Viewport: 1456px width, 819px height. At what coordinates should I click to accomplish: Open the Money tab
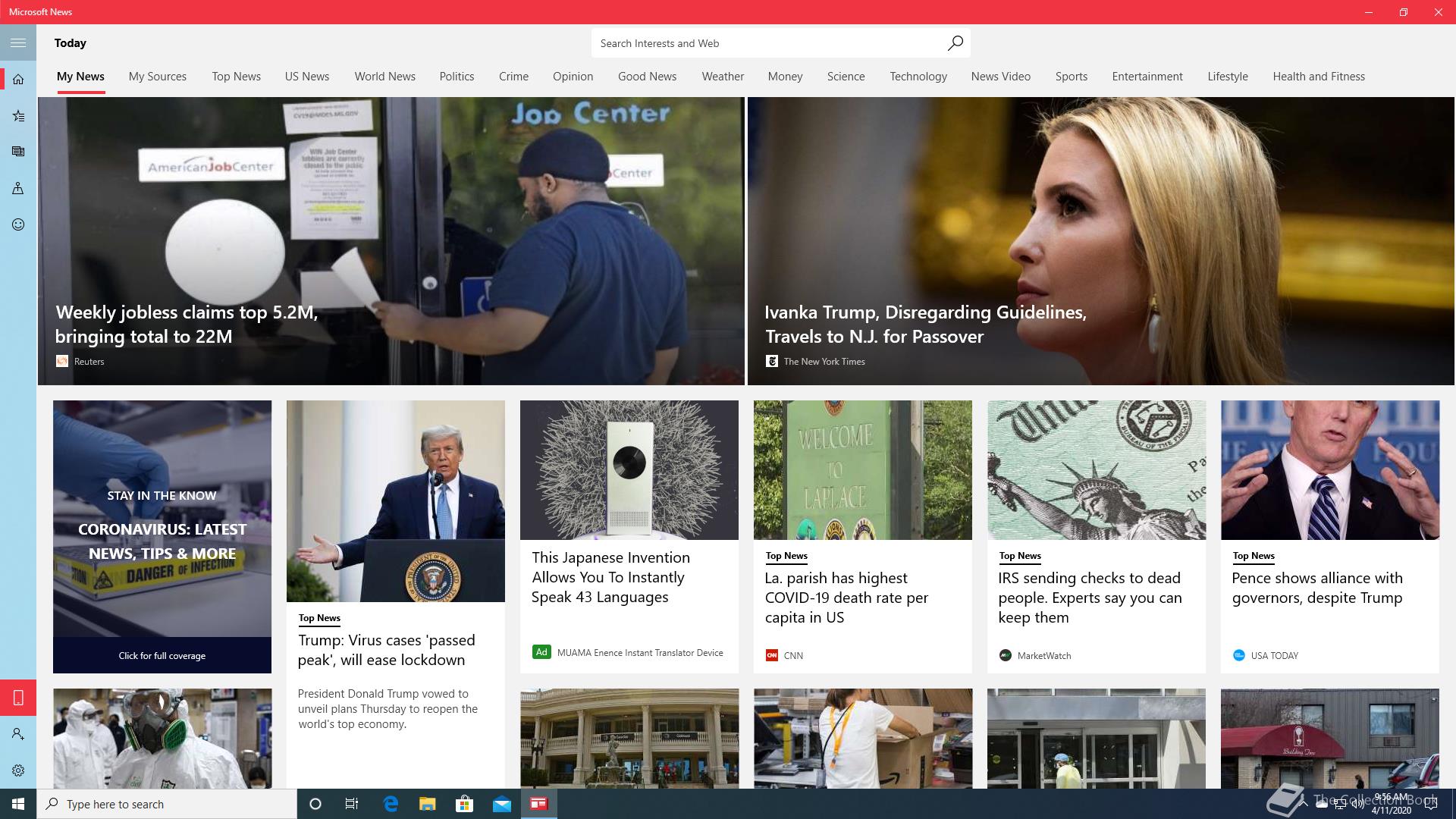pos(785,77)
